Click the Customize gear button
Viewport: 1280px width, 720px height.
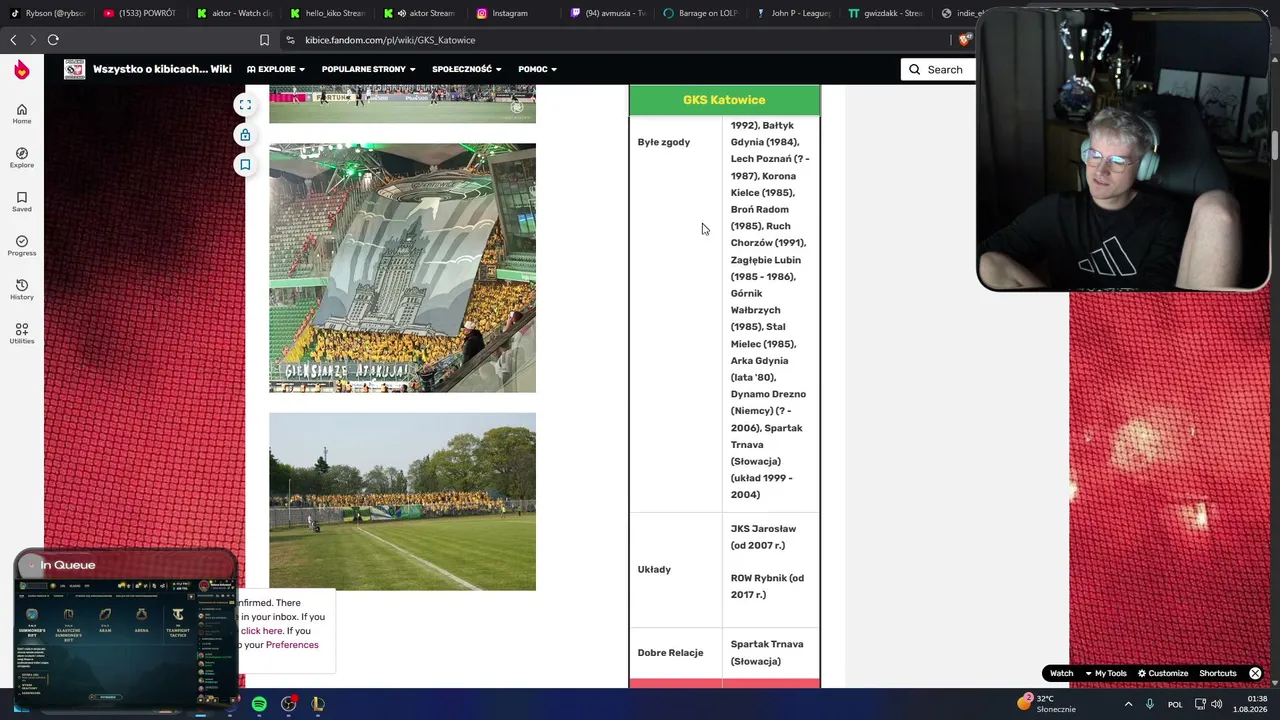(1162, 673)
